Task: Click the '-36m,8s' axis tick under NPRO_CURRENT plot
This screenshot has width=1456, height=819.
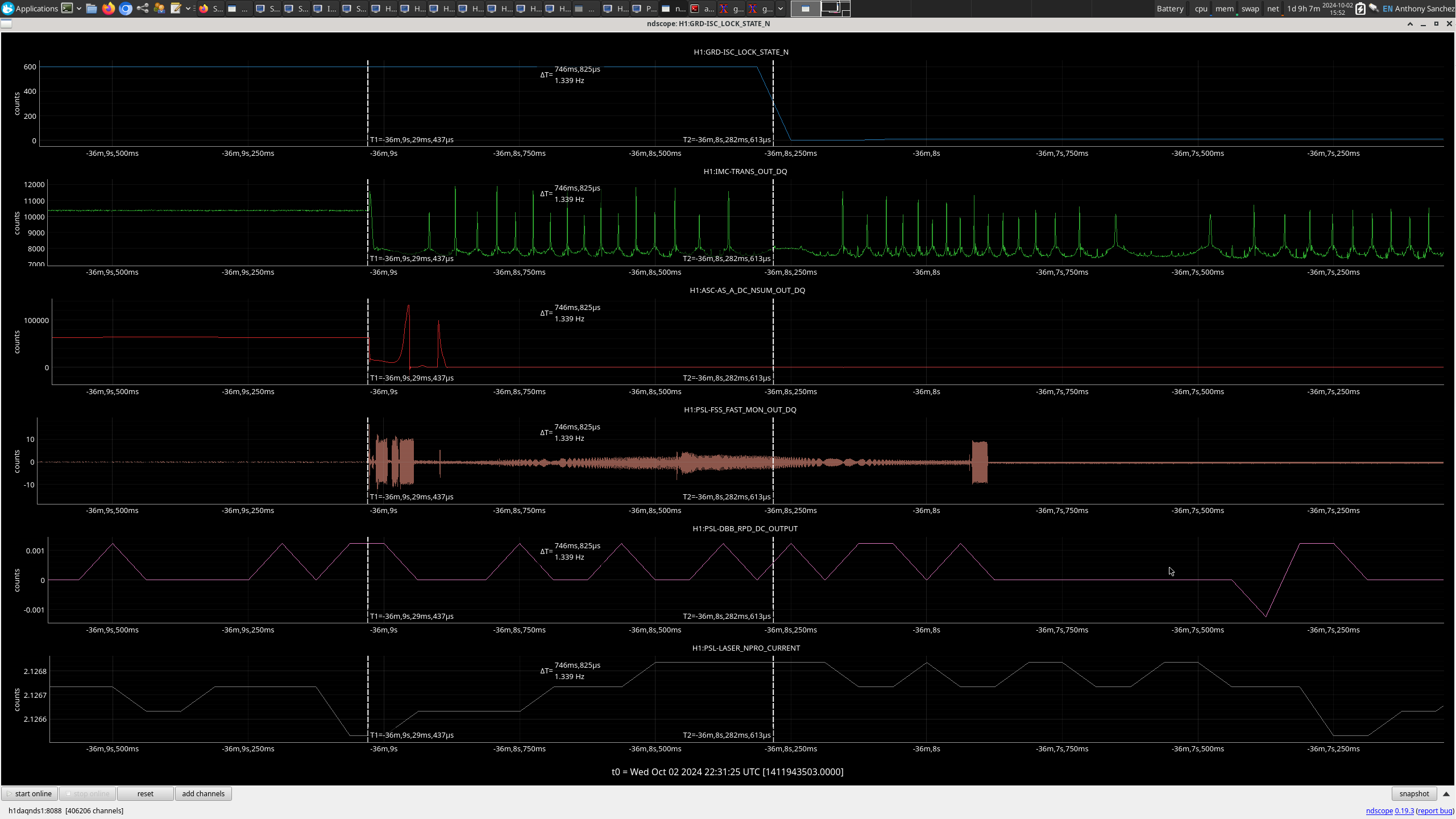Action: [x=926, y=749]
